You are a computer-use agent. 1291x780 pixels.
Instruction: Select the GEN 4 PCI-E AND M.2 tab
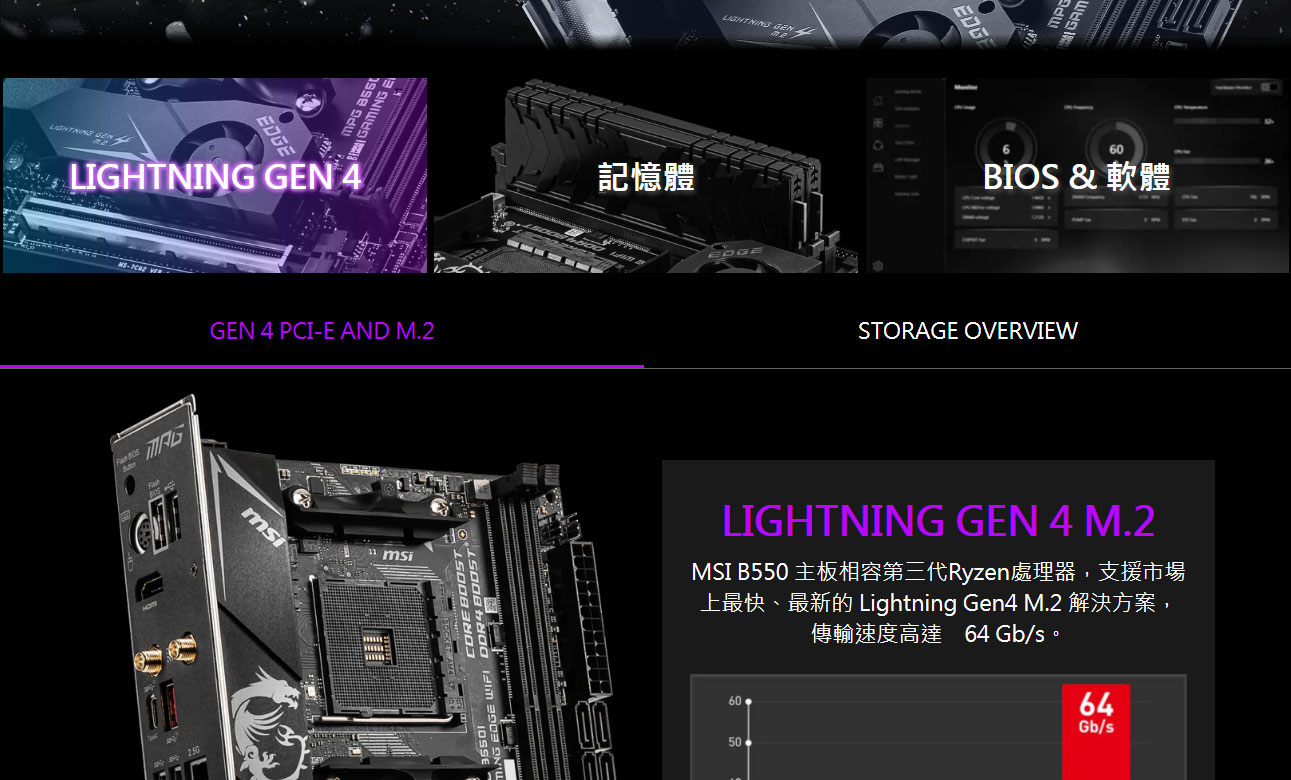[322, 331]
